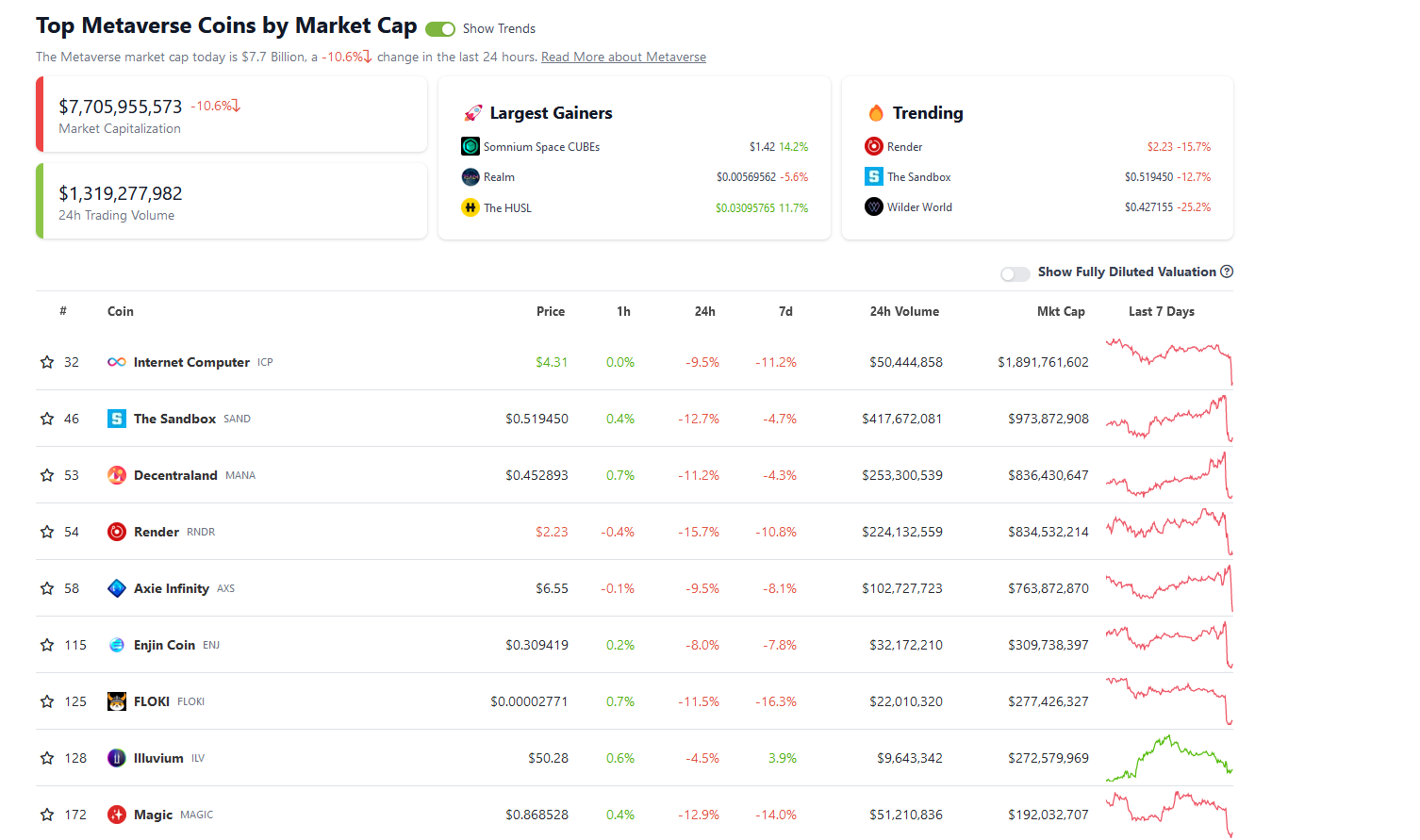Click Illuvium's green 7-day sparkline chart
Image resolution: width=1420 pixels, height=840 pixels.
1167,757
